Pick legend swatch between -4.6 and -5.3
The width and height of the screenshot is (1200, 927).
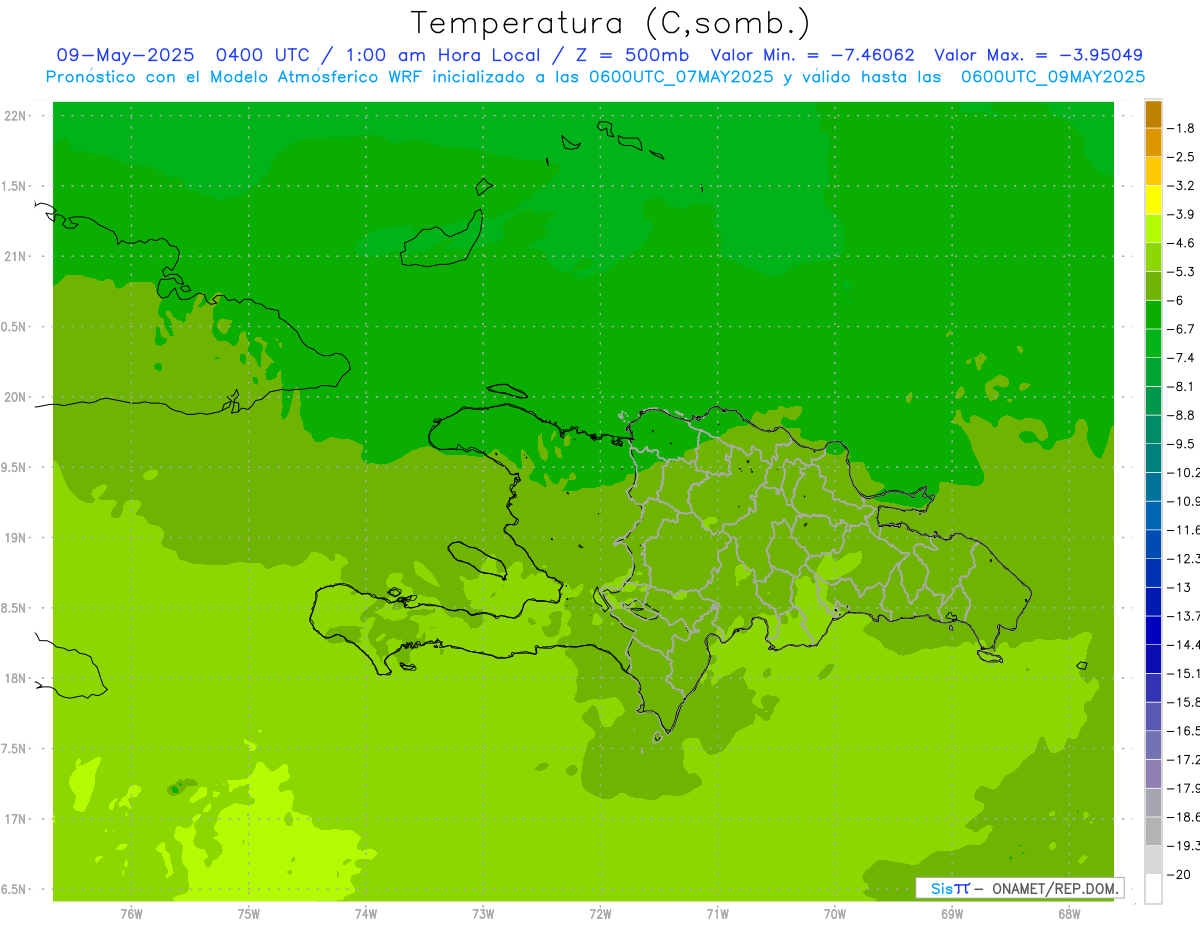point(1153,258)
